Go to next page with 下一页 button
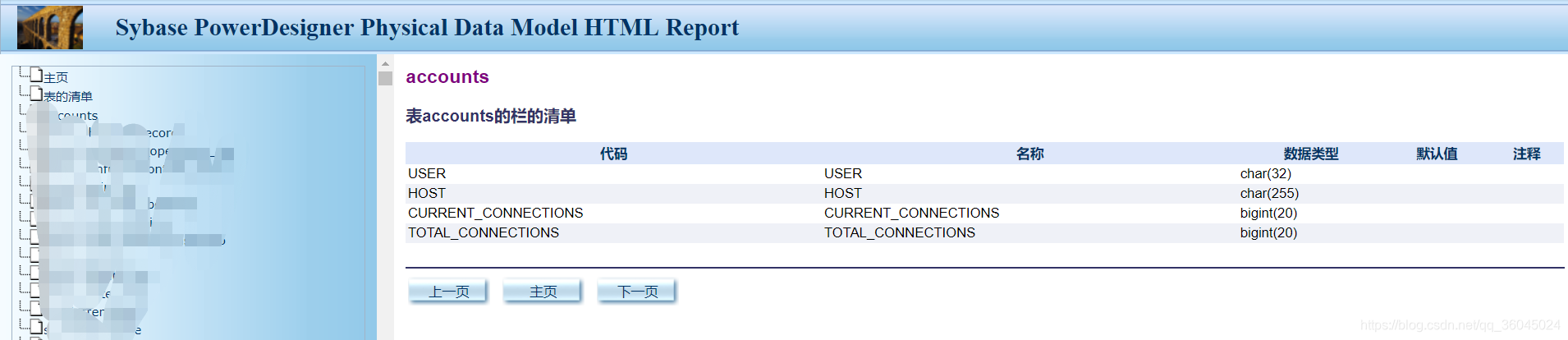Image resolution: width=1568 pixels, height=340 pixels. 637,292
